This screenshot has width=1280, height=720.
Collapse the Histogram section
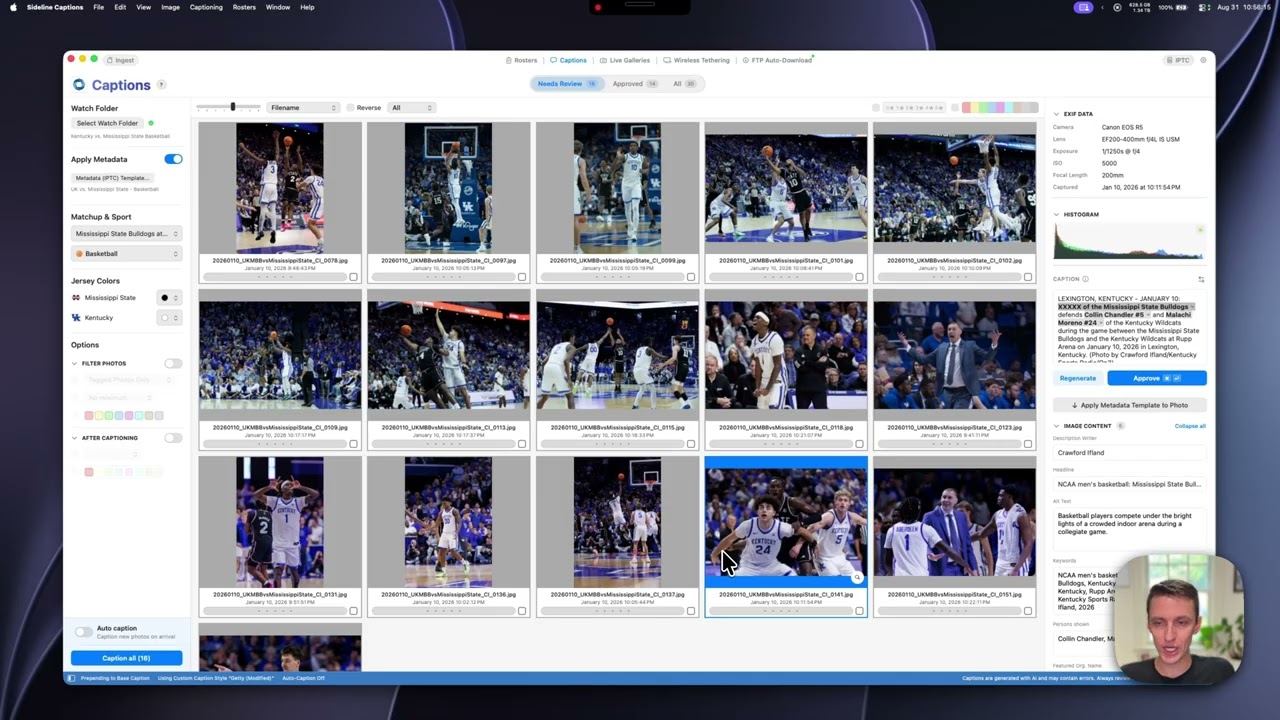(x=1056, y=214)
